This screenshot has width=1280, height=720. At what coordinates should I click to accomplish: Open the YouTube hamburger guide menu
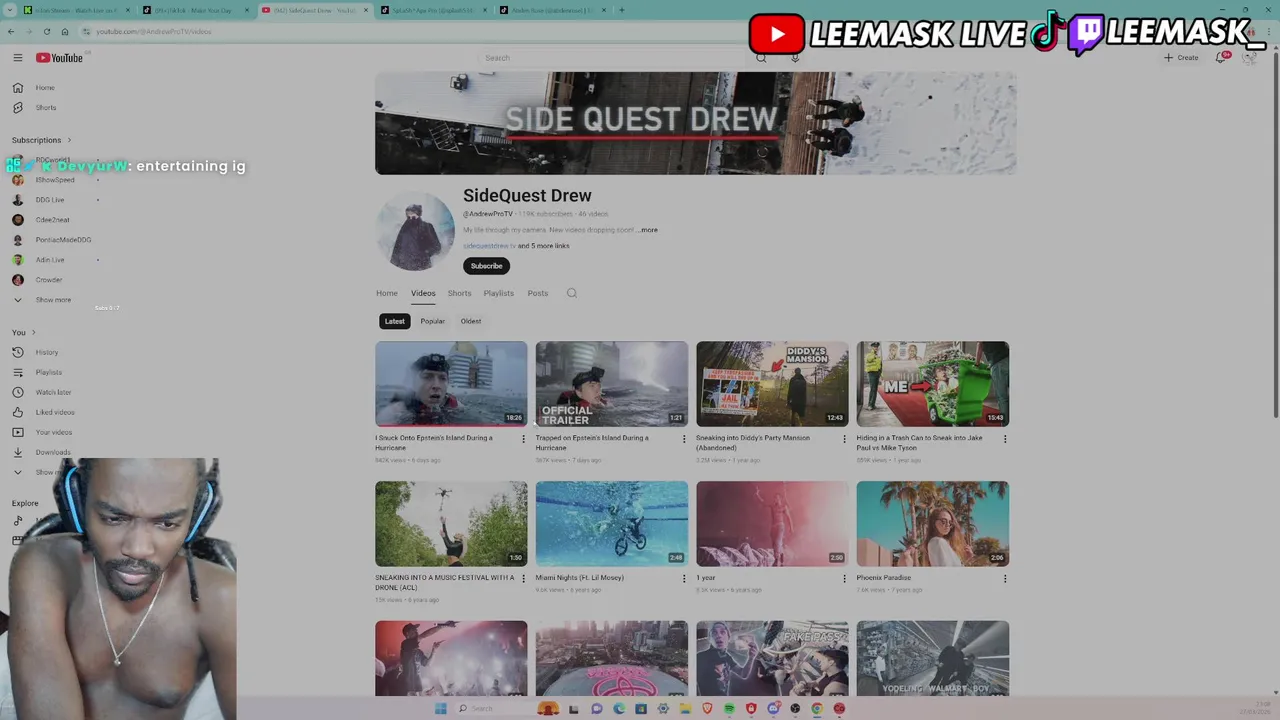tap(17, 58)
